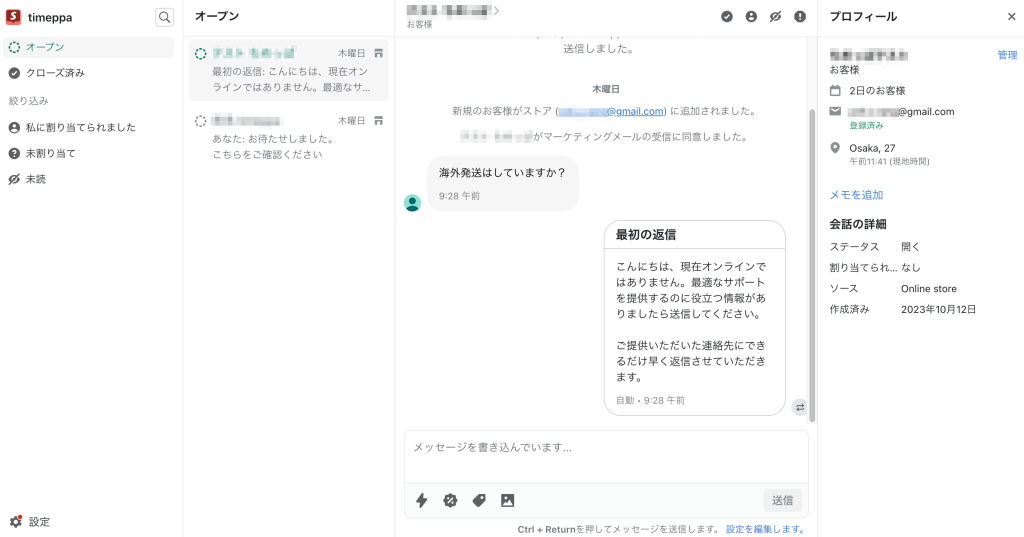Click the メモを追加 link
Image resolution: width=1024 pixels, height=537 pixels.
pyautogui.click(x=856, y=195)
